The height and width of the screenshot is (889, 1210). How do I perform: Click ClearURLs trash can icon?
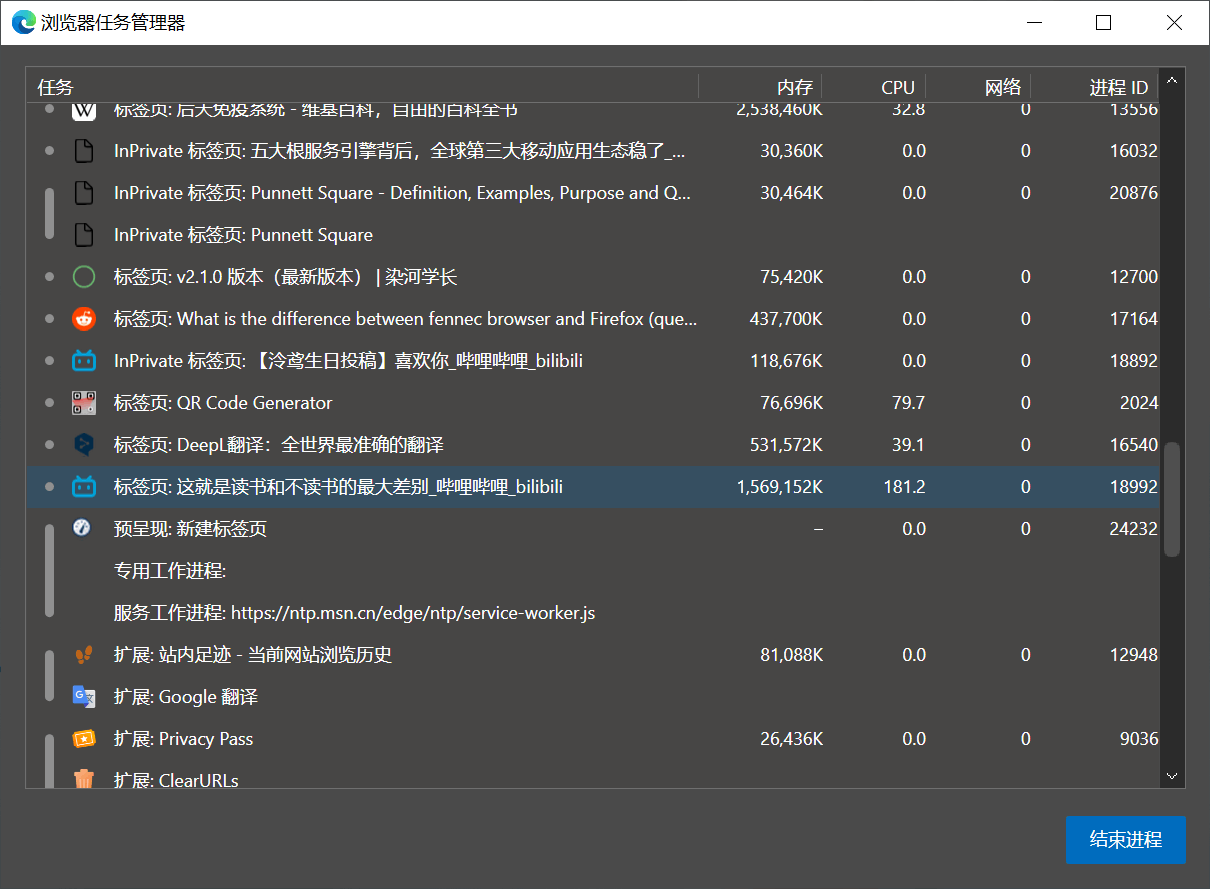[x=84, y=779]
